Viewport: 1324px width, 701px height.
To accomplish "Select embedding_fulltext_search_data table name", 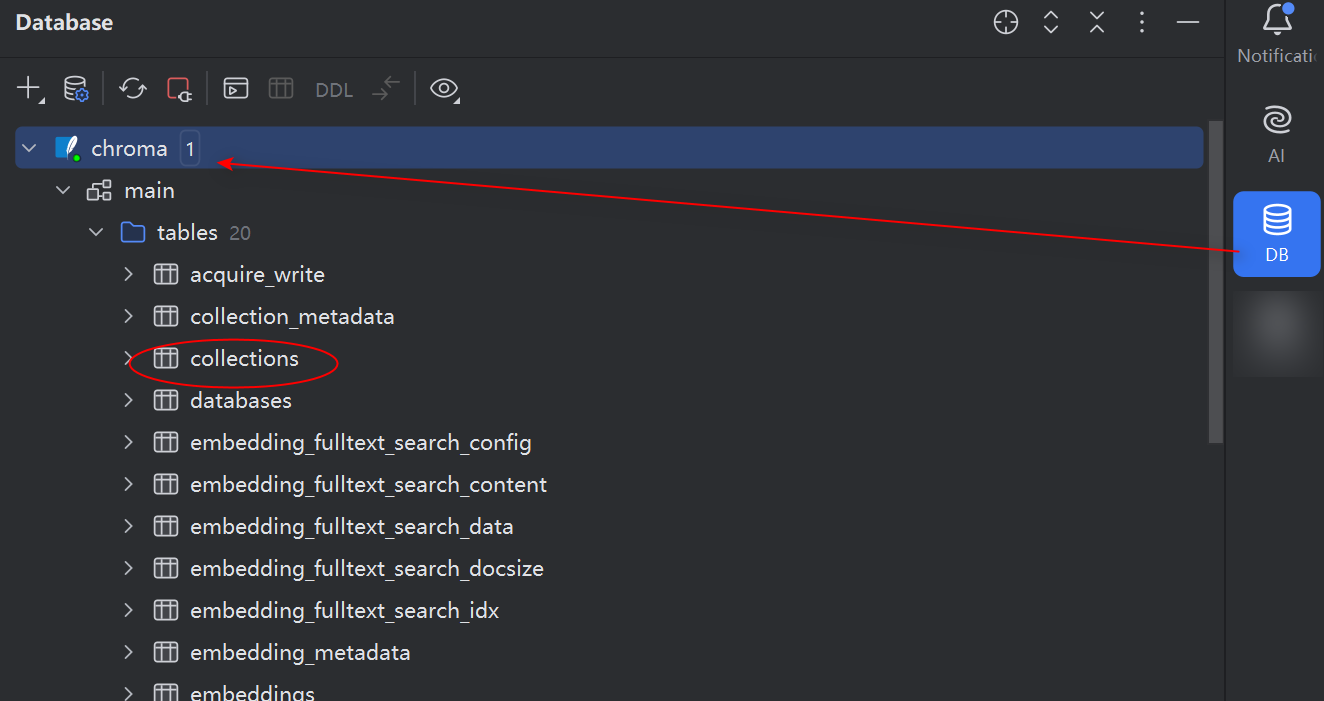I will pos(352,526).
